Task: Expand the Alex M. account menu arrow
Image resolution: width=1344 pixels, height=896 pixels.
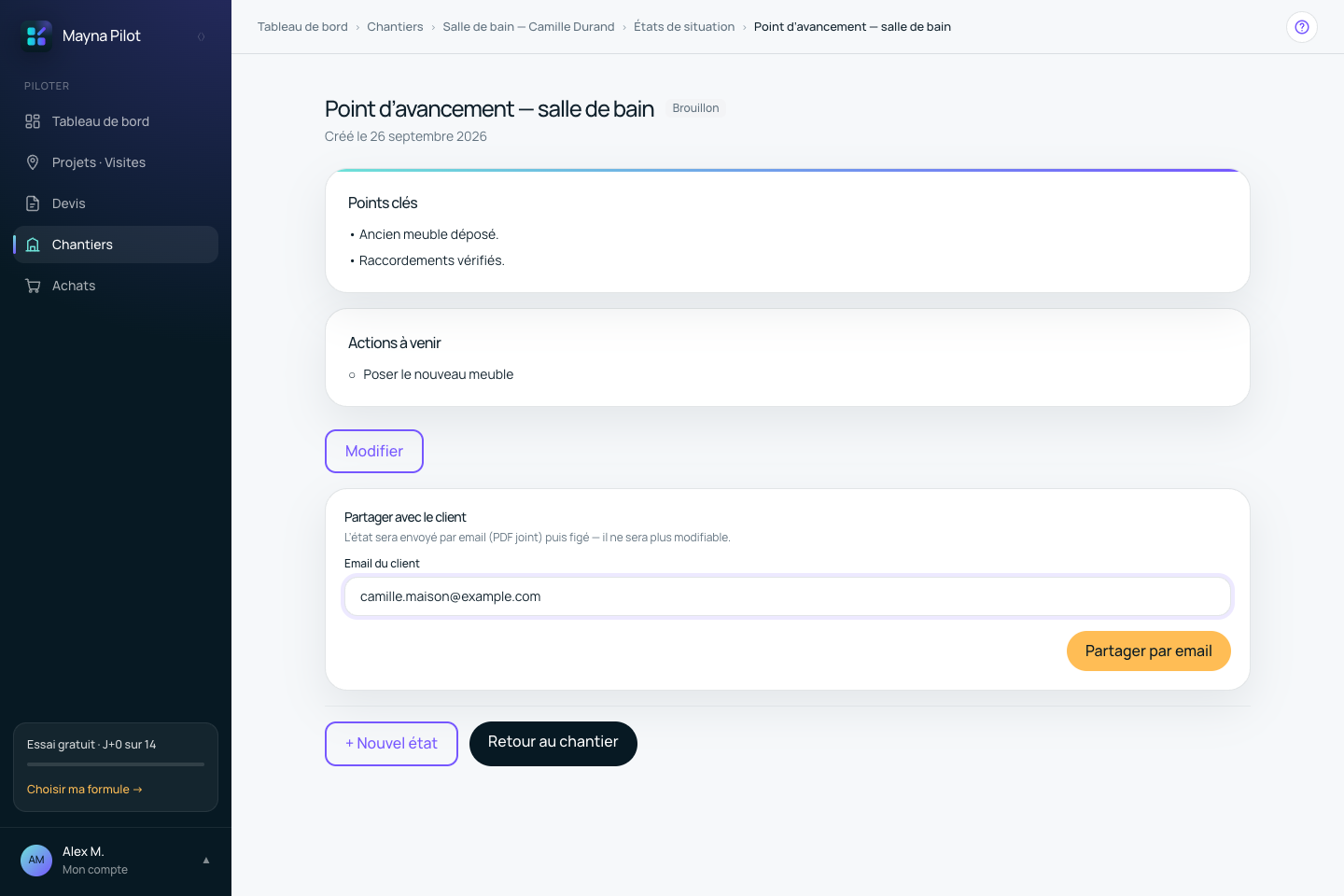Action: point(206,861)
